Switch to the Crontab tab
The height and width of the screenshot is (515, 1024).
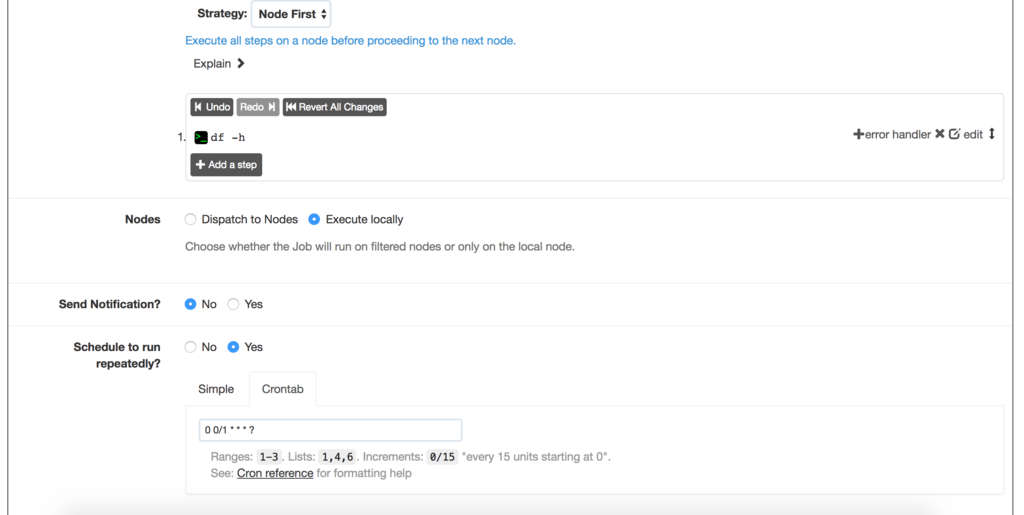tap(283, 389)
